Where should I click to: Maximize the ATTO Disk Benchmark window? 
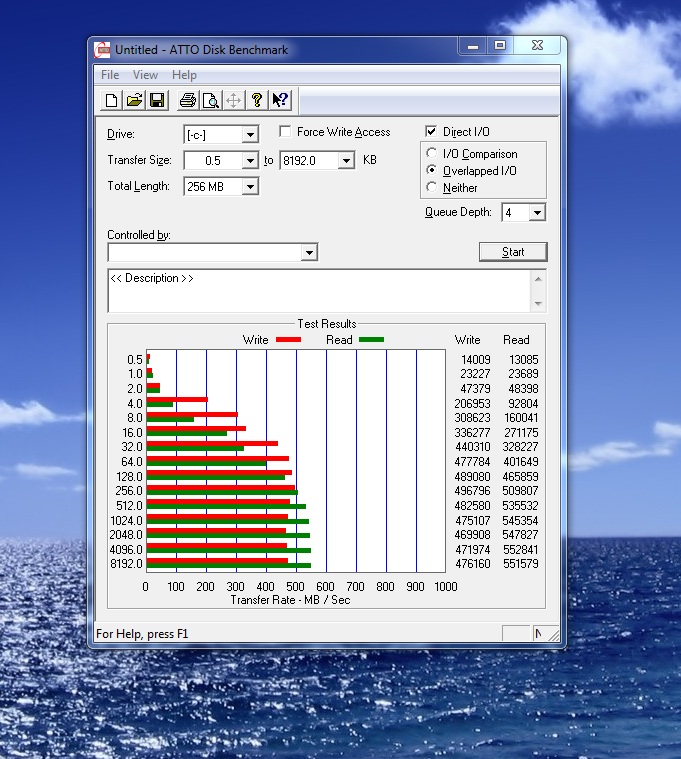500,46
